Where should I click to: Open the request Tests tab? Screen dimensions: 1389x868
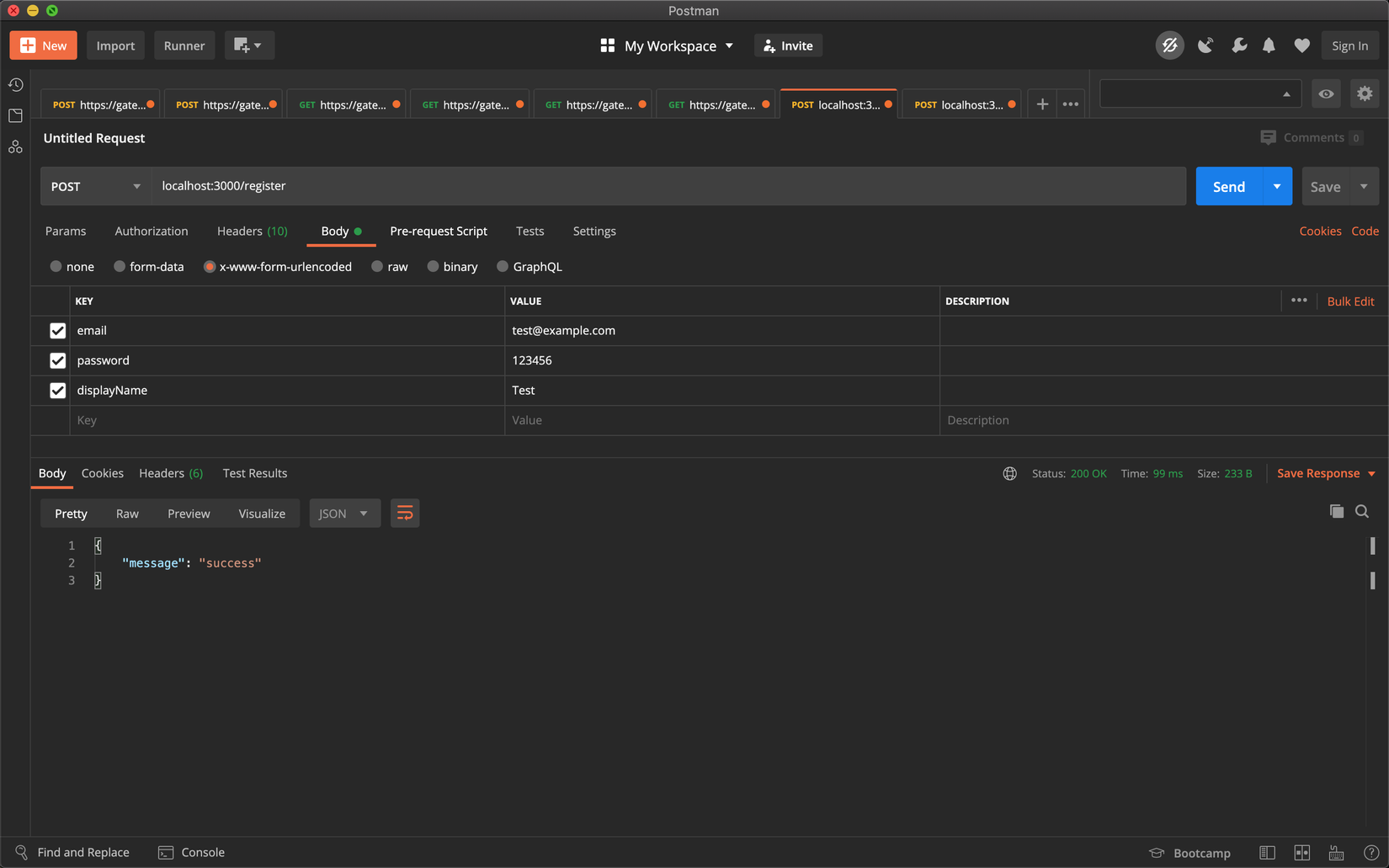(530, 232)
